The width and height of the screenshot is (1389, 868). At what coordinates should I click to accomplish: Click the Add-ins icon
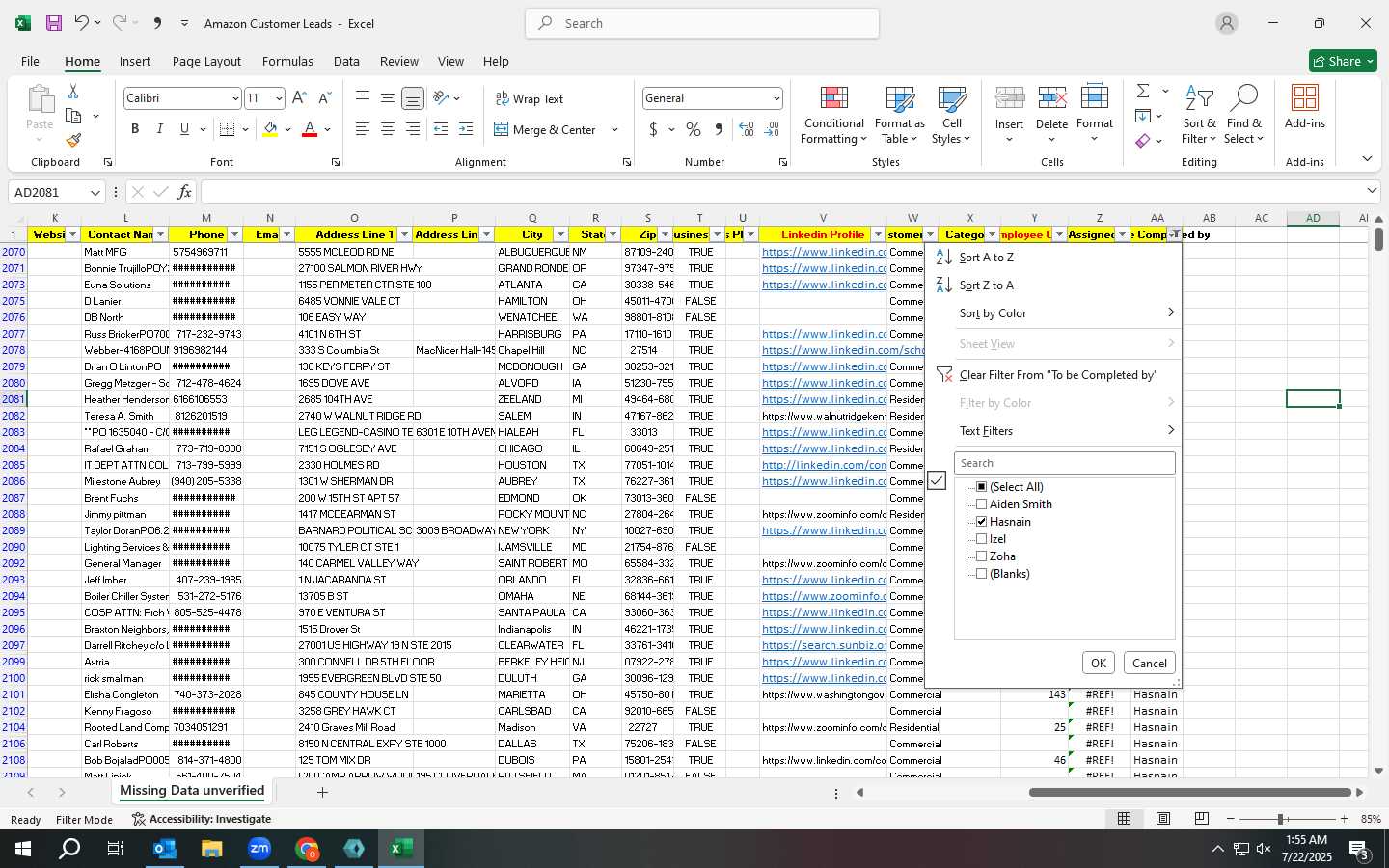(1305, 99)
